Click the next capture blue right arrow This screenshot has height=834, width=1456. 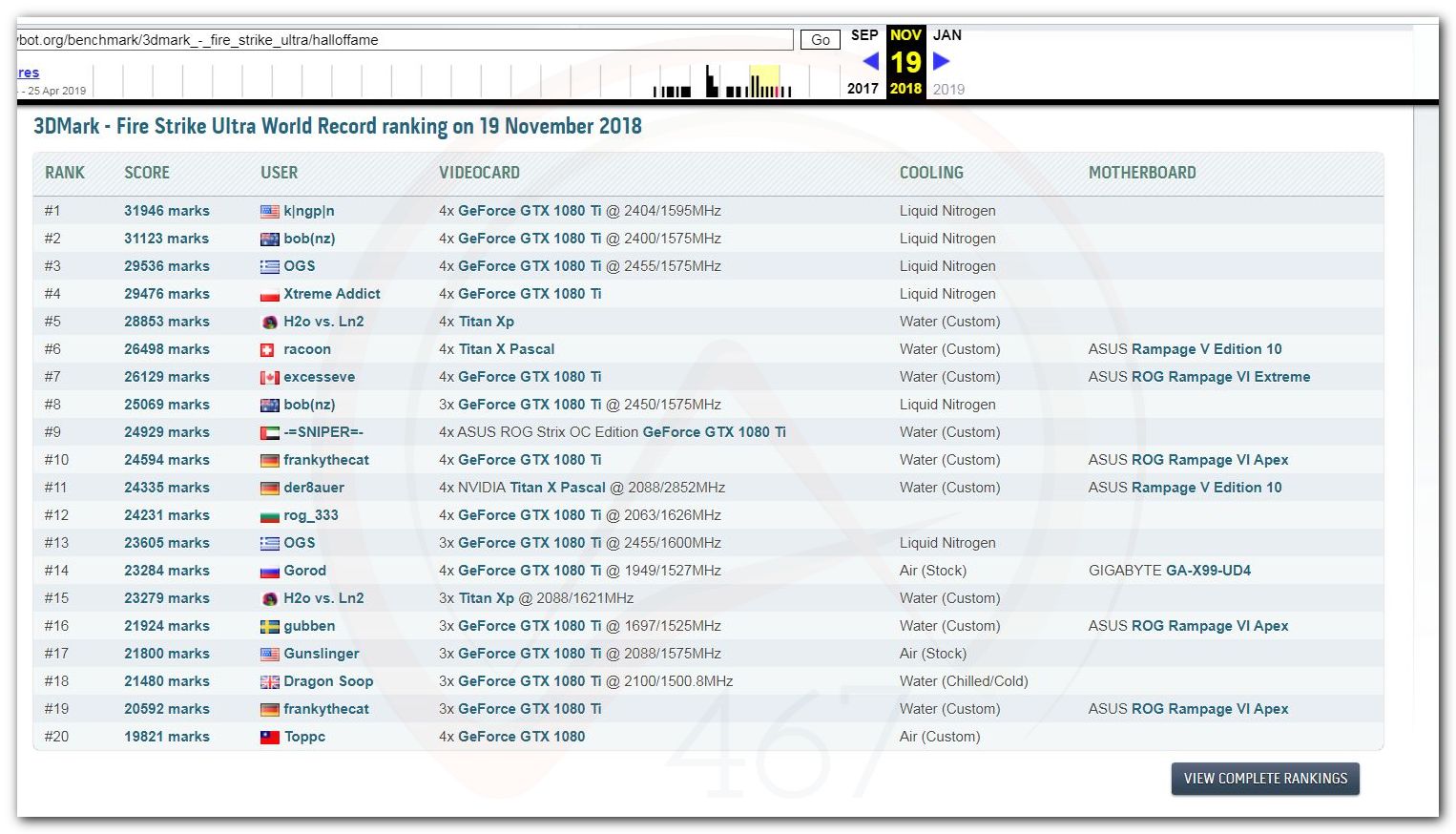coord(941,61)
